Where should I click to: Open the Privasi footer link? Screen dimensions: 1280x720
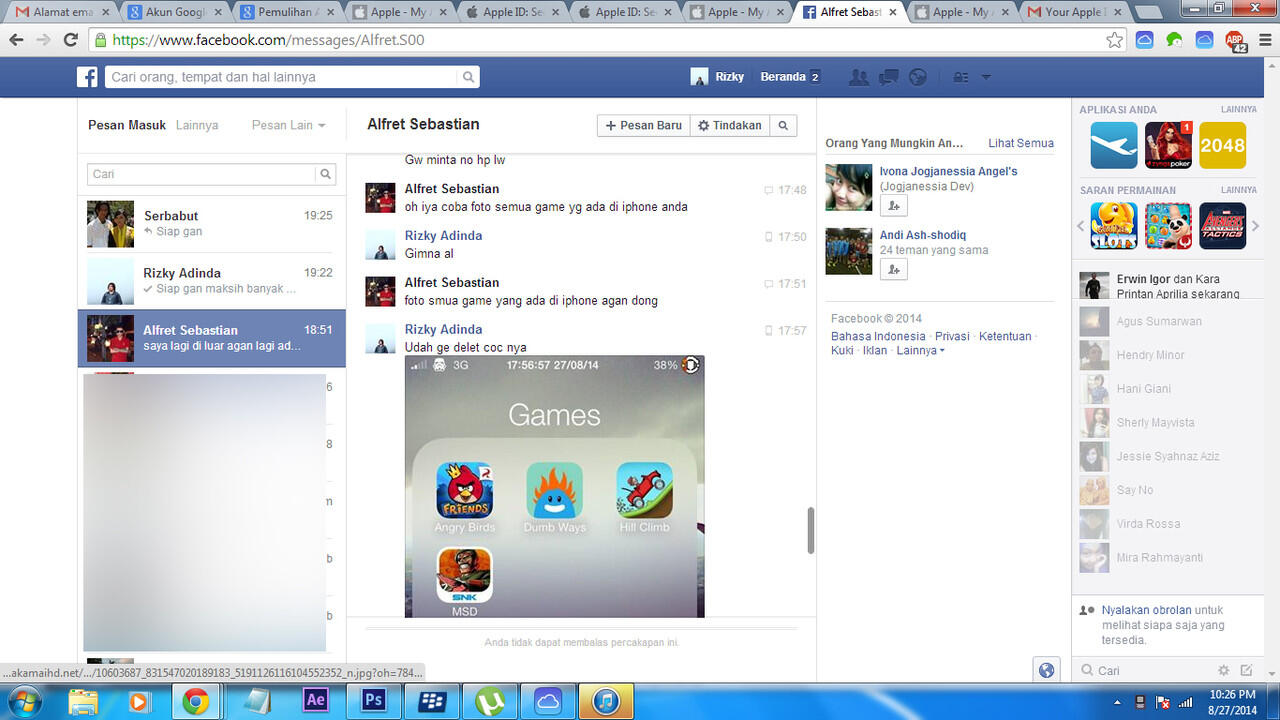coord(953,336)
